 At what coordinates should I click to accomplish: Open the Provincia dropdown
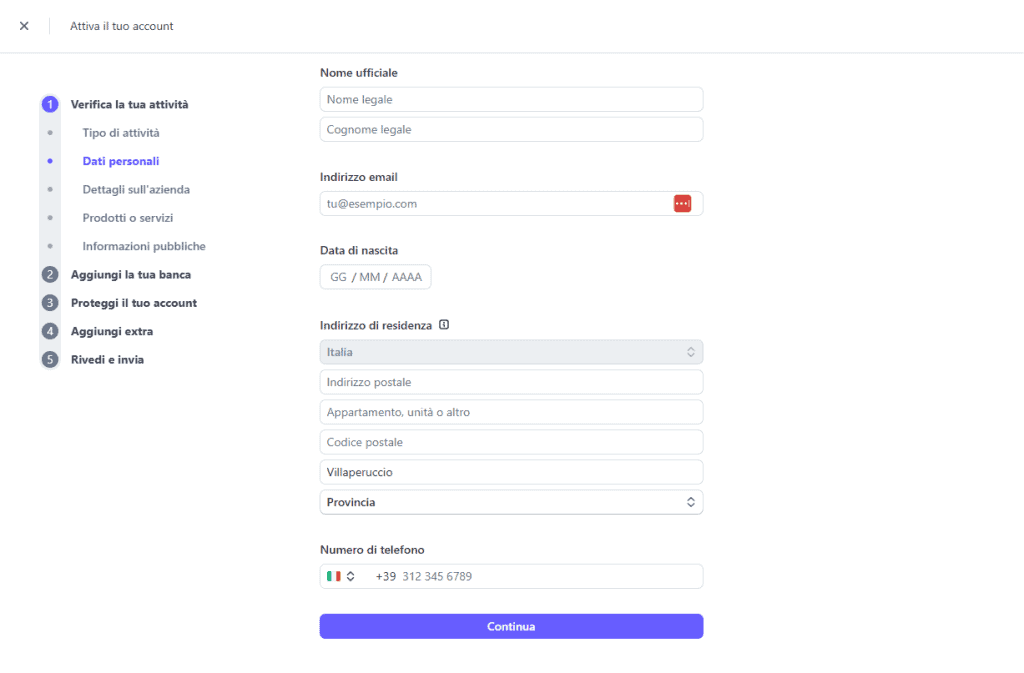click(511, 501)
